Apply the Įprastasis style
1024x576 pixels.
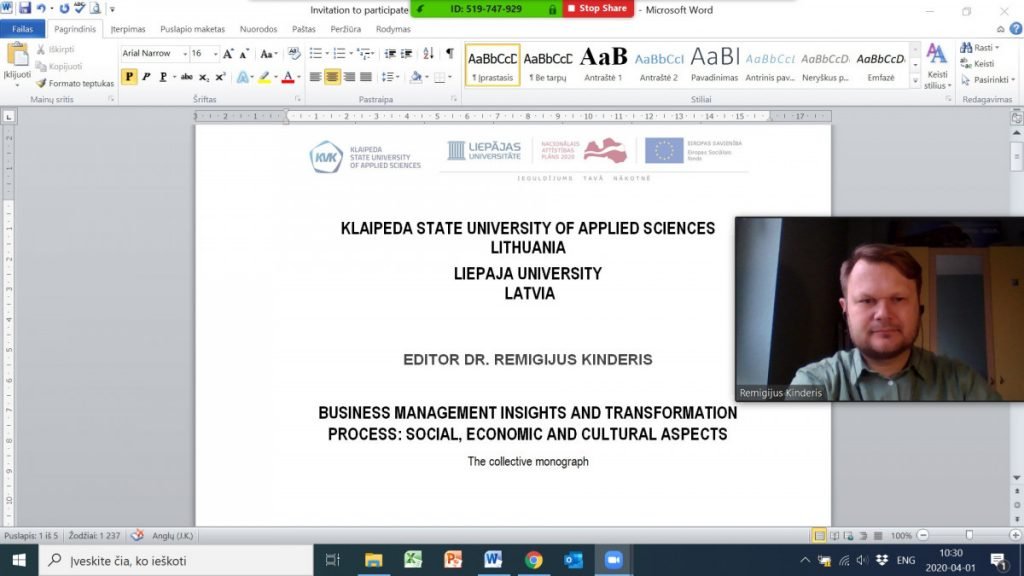pyautogui.click(x=492, y=65)
